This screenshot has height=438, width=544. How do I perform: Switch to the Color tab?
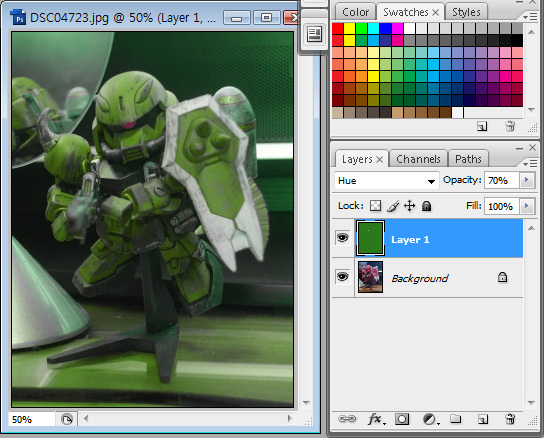(355, 12)
